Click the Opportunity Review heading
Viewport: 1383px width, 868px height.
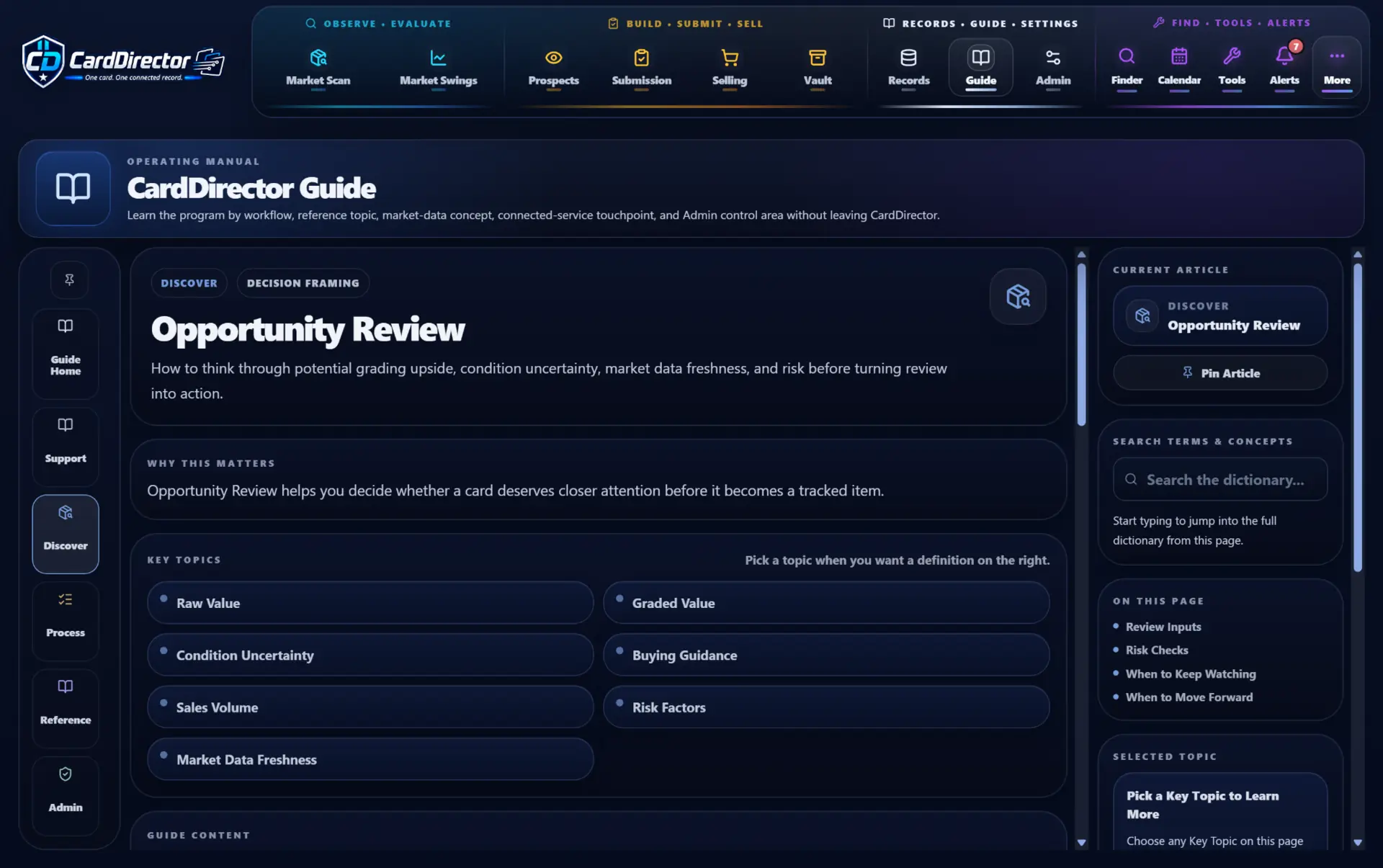(x=308, y=329)
